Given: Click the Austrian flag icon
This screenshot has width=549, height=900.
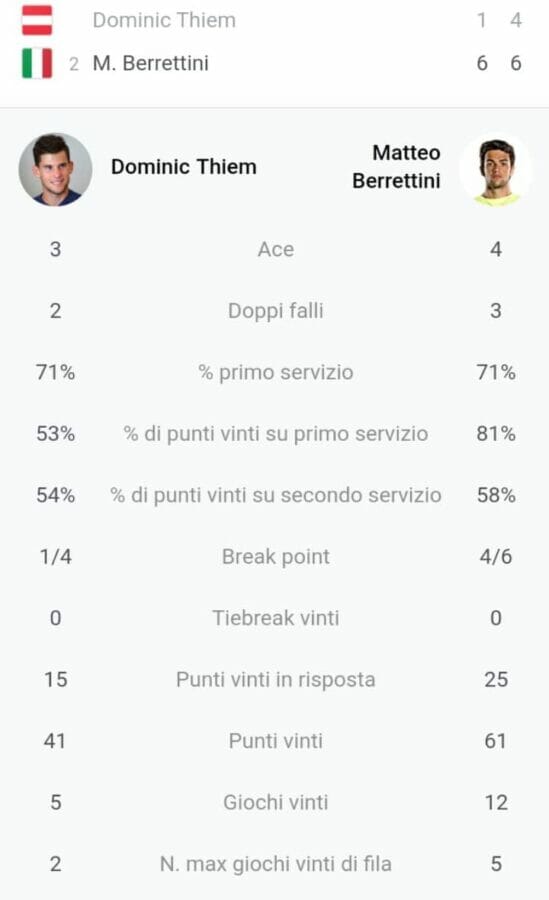Looking at the screenshot, I should click(x=37, y=20).
